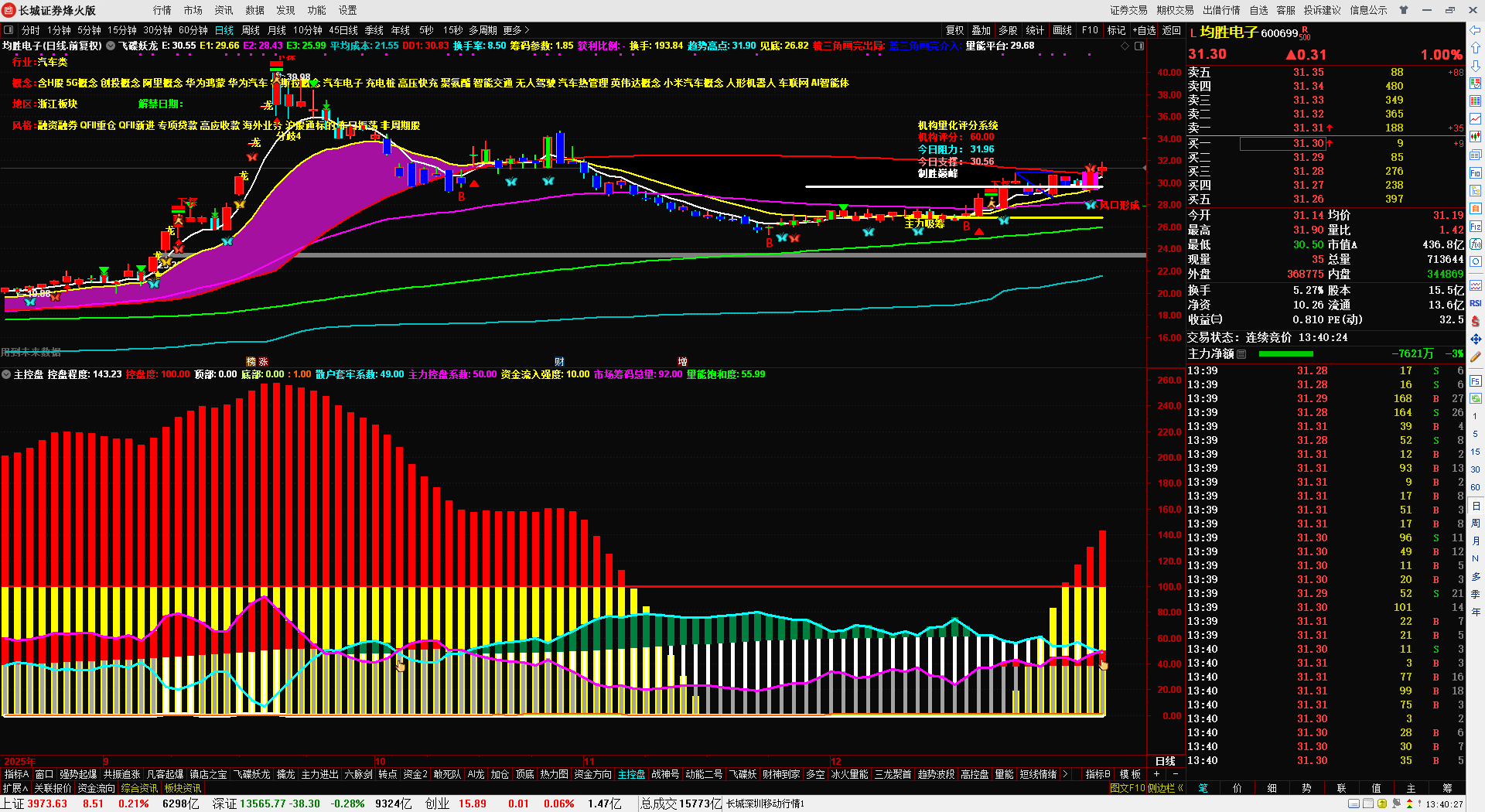Open the 指标B selector
Image resolution: width=1485 pixels, height=812 pixels.
[x=1098, y=774]
